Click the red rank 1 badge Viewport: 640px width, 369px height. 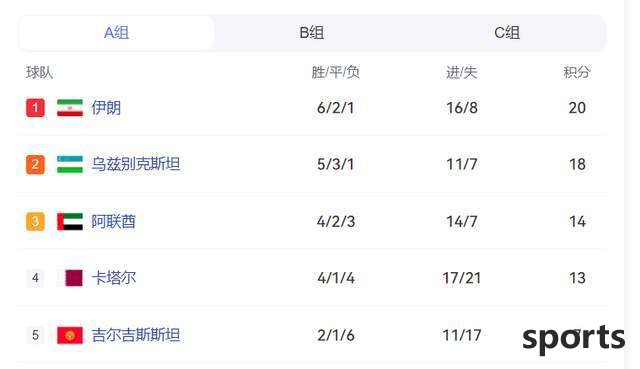tap(36, 108)
